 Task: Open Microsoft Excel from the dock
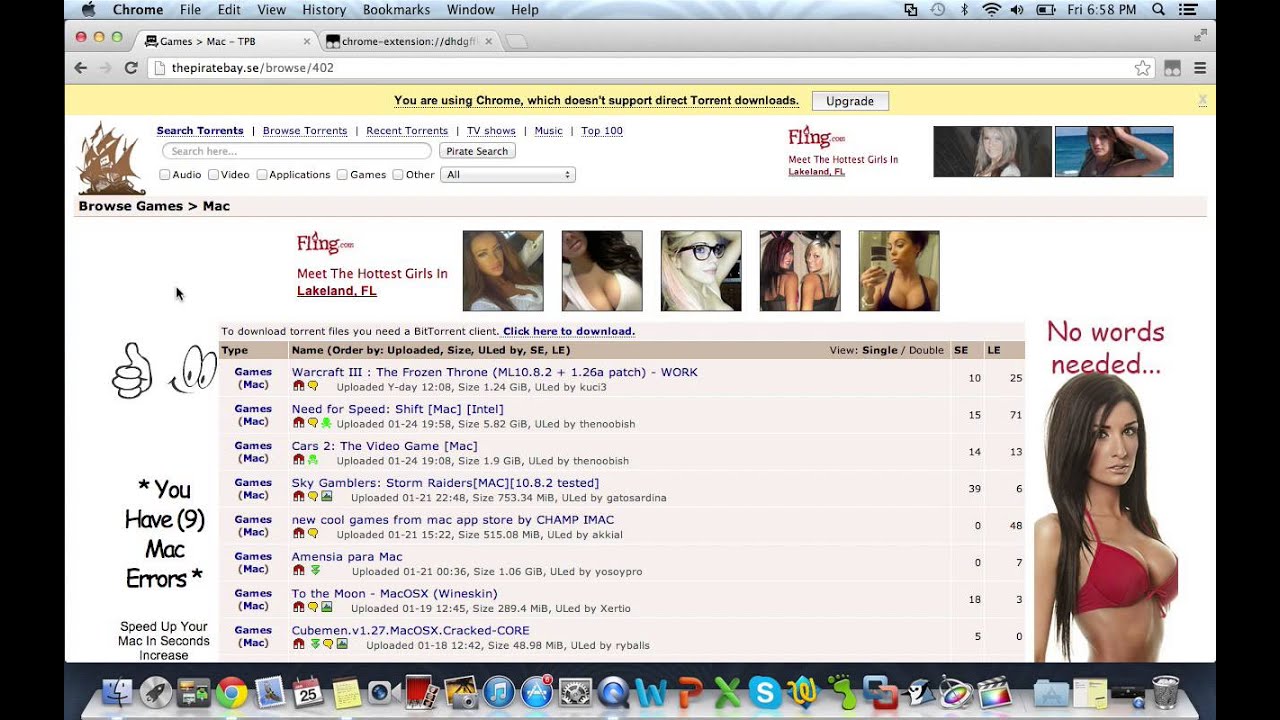coord(727,692)
